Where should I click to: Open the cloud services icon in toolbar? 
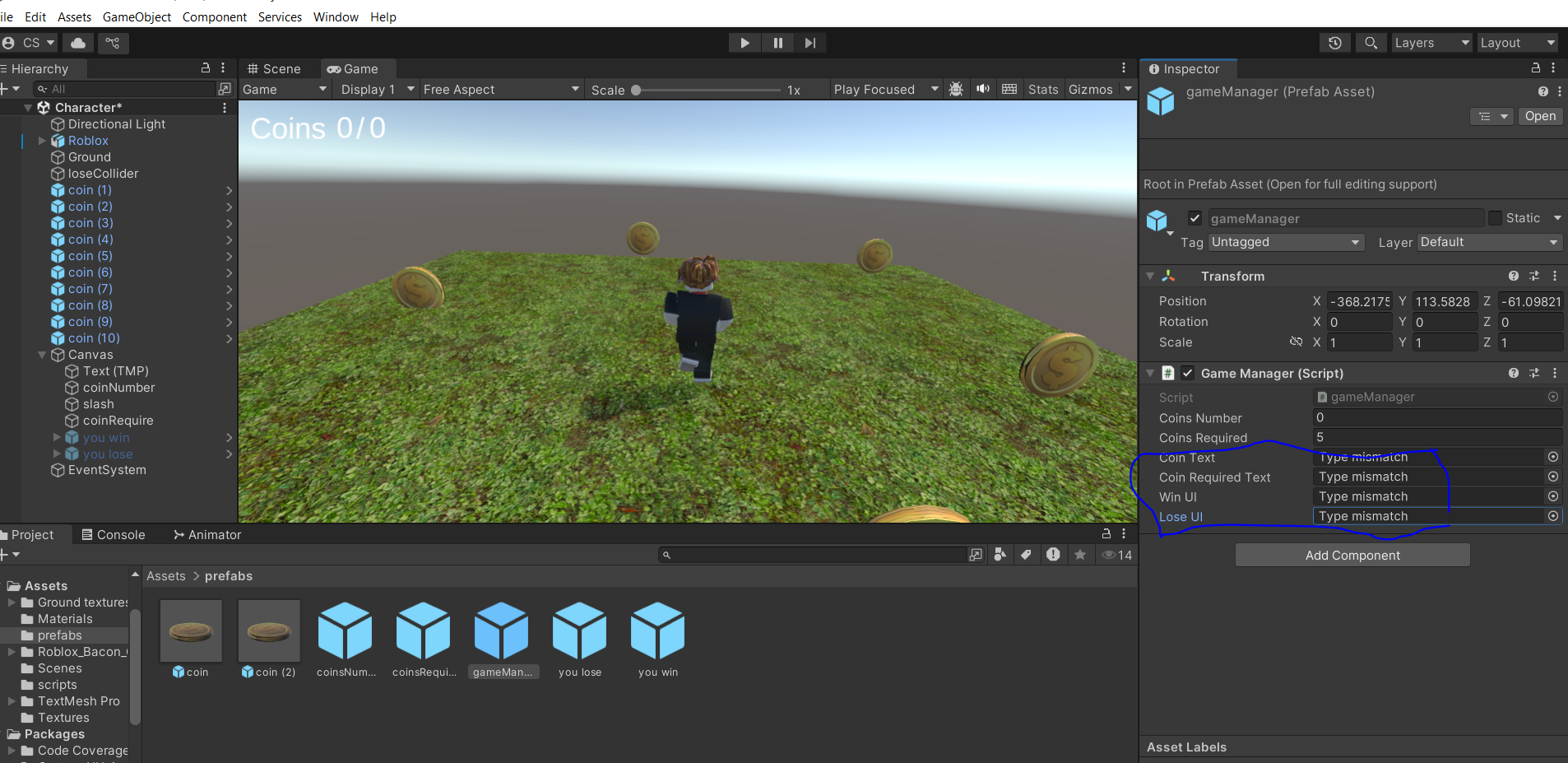[x=78, y=43]
